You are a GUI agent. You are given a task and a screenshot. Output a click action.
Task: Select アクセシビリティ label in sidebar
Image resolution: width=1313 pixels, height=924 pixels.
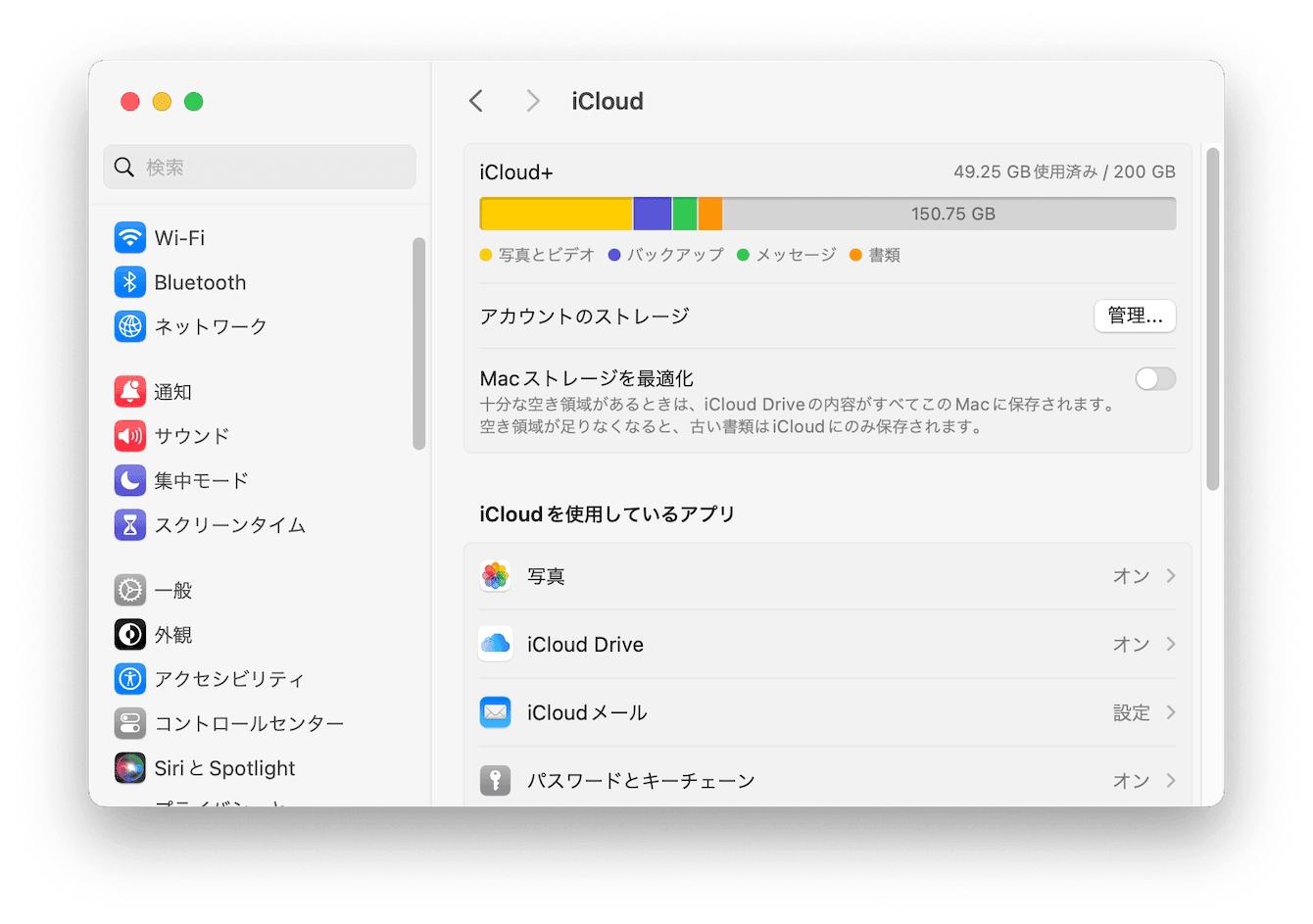coord(229,679)
